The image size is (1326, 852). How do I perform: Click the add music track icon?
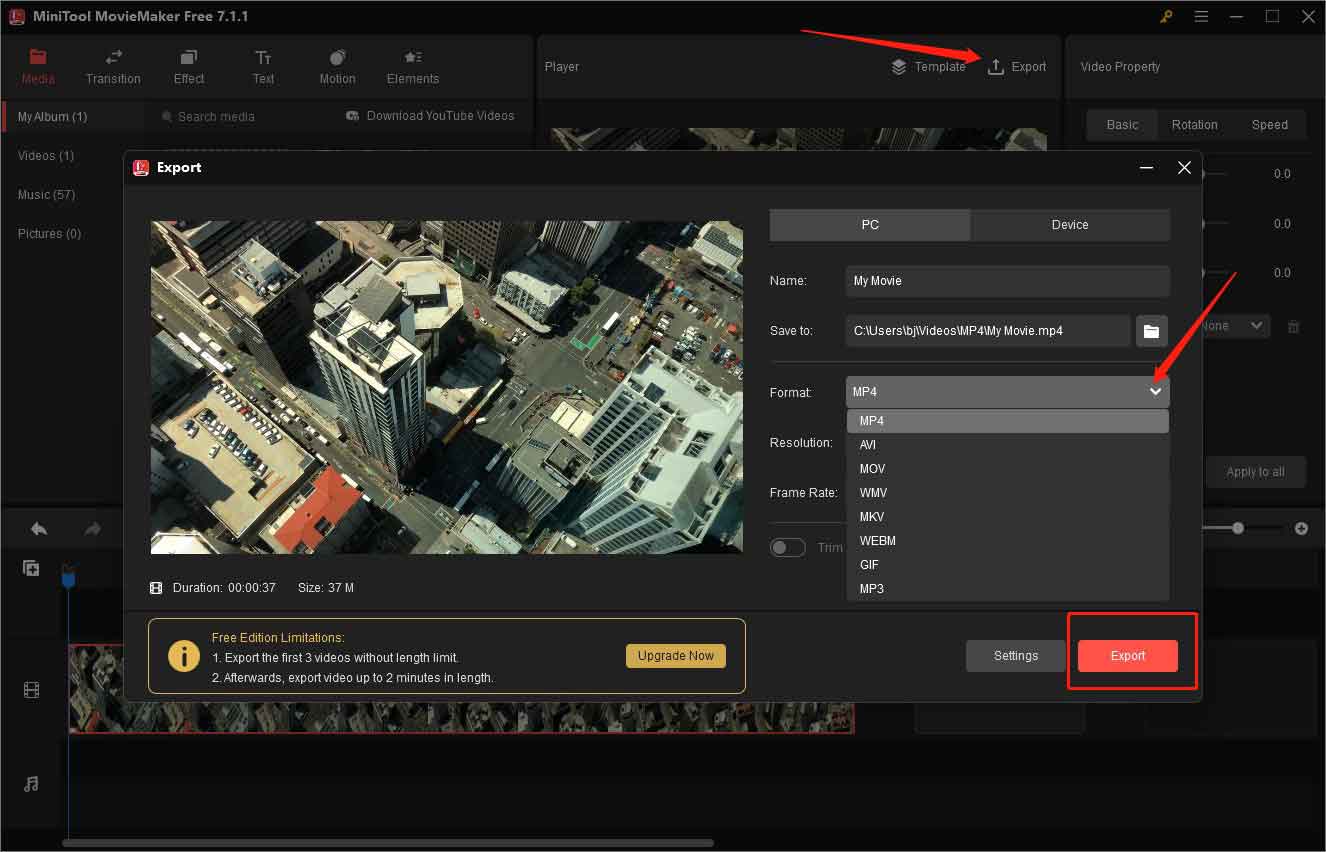click(31, 785)
